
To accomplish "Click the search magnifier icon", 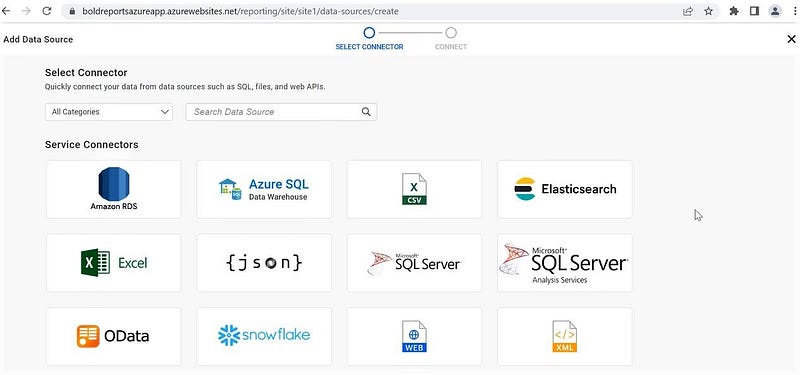I will pos(366,112).
